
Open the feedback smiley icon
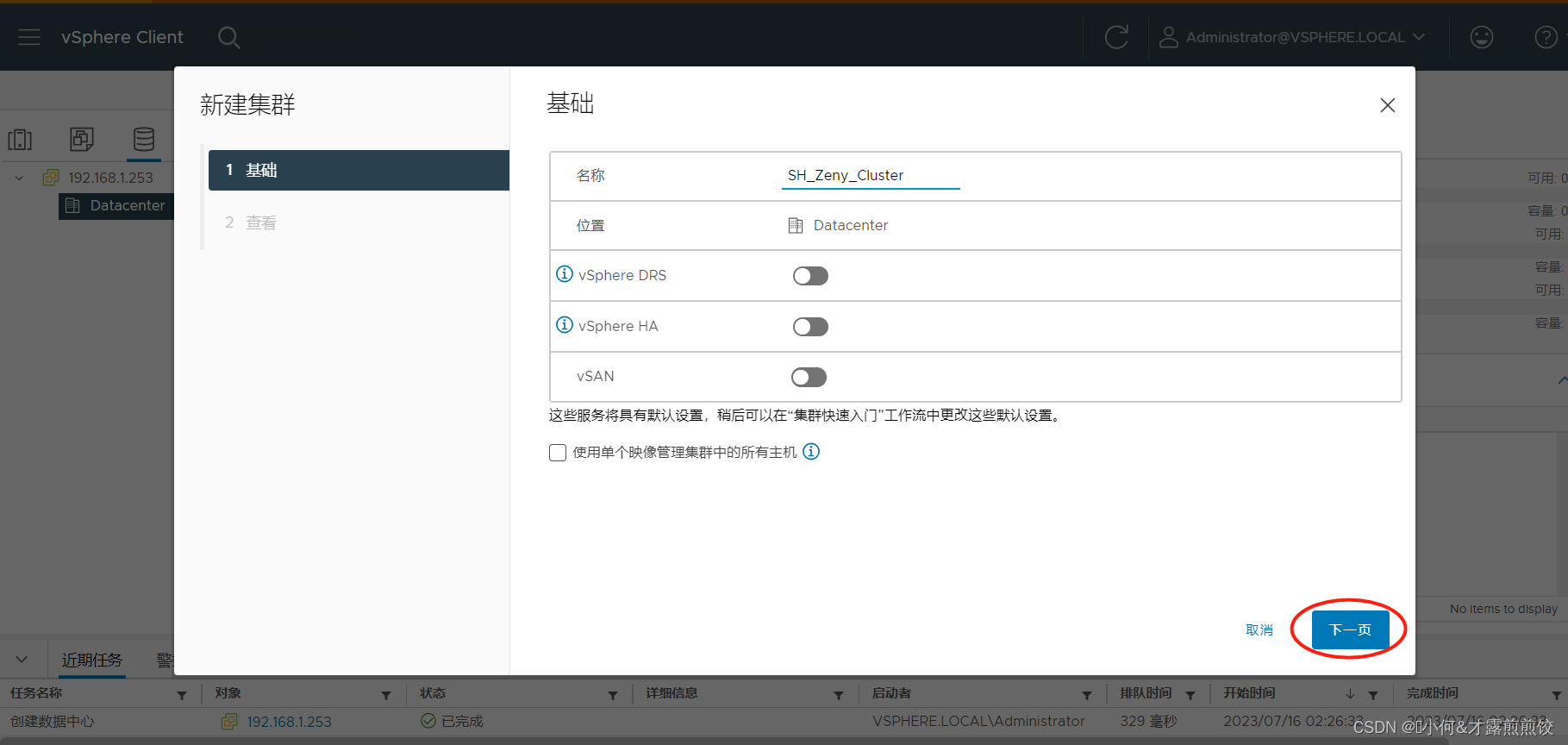coord(1482,37)
